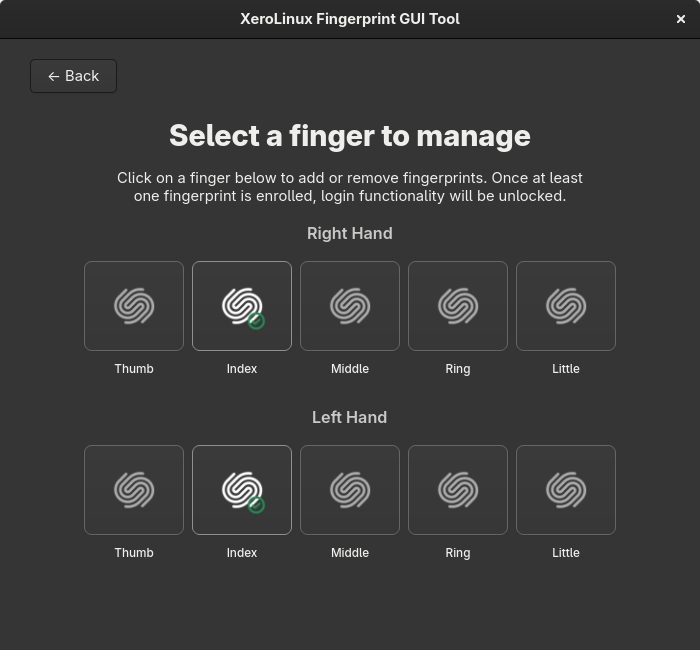The height and width of the screenshot is (650, 700).
Task: Select the Left Hand Thumb fingerprint icon
Action: [x=134, y=490]
